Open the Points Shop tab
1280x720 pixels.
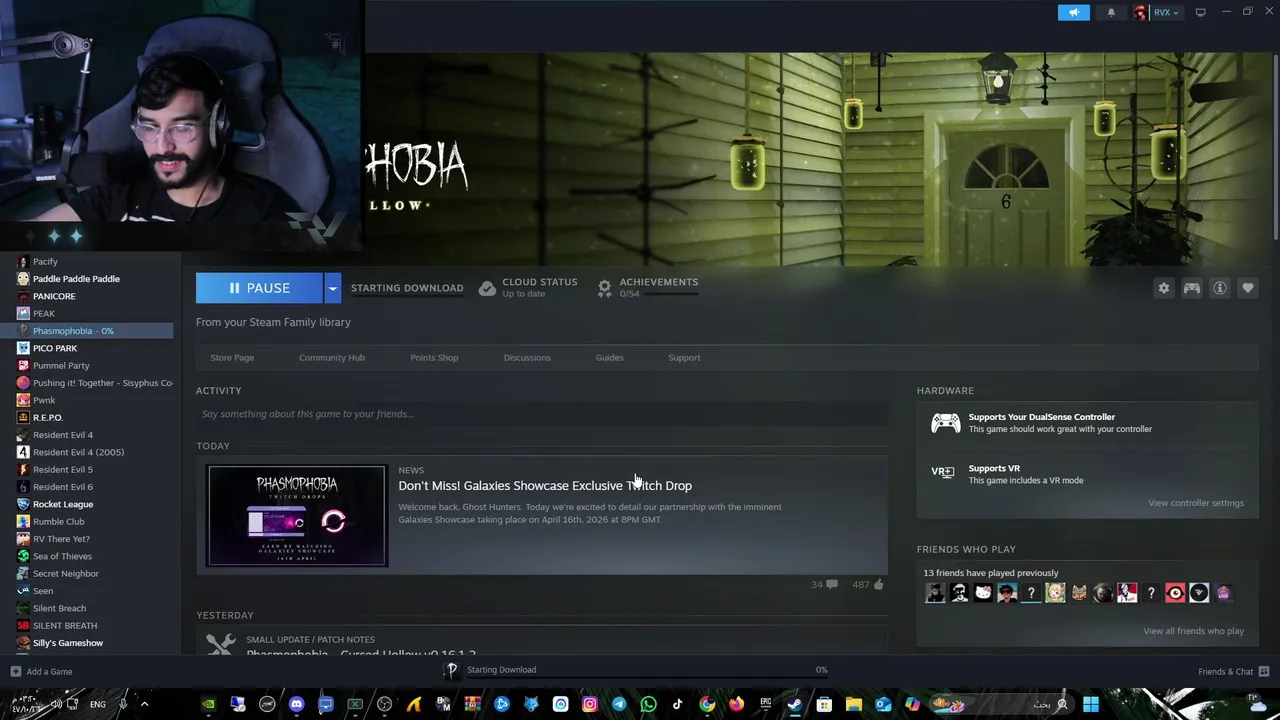click(434, 357)
